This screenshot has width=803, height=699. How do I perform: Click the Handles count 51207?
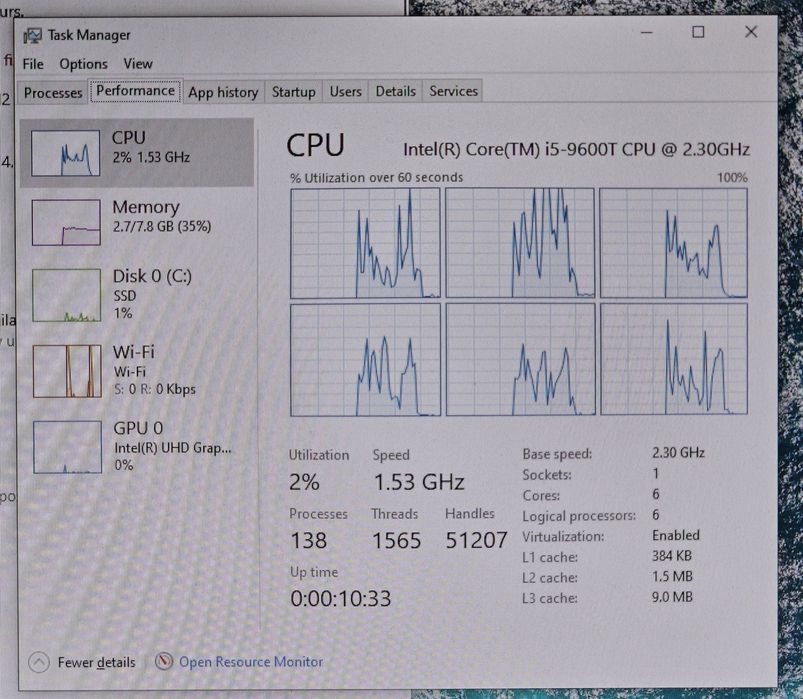476,540
